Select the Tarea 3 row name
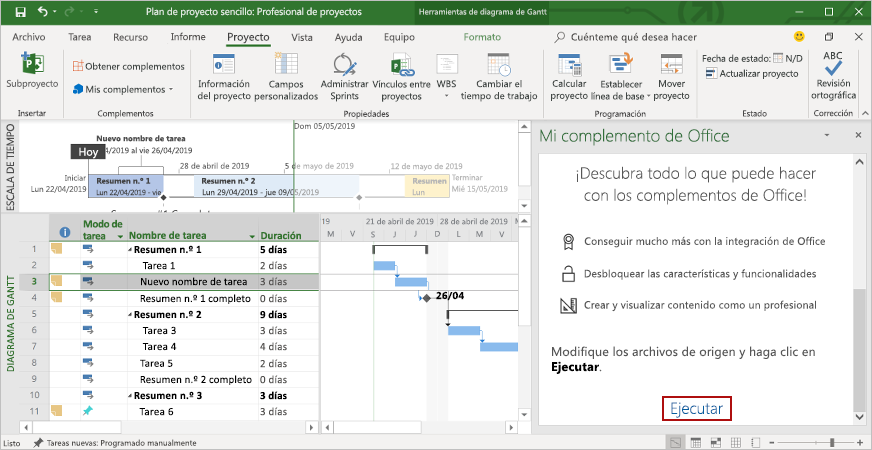Image resolution: width=872 pixels, height=450 pixels. tap(159, 330)
